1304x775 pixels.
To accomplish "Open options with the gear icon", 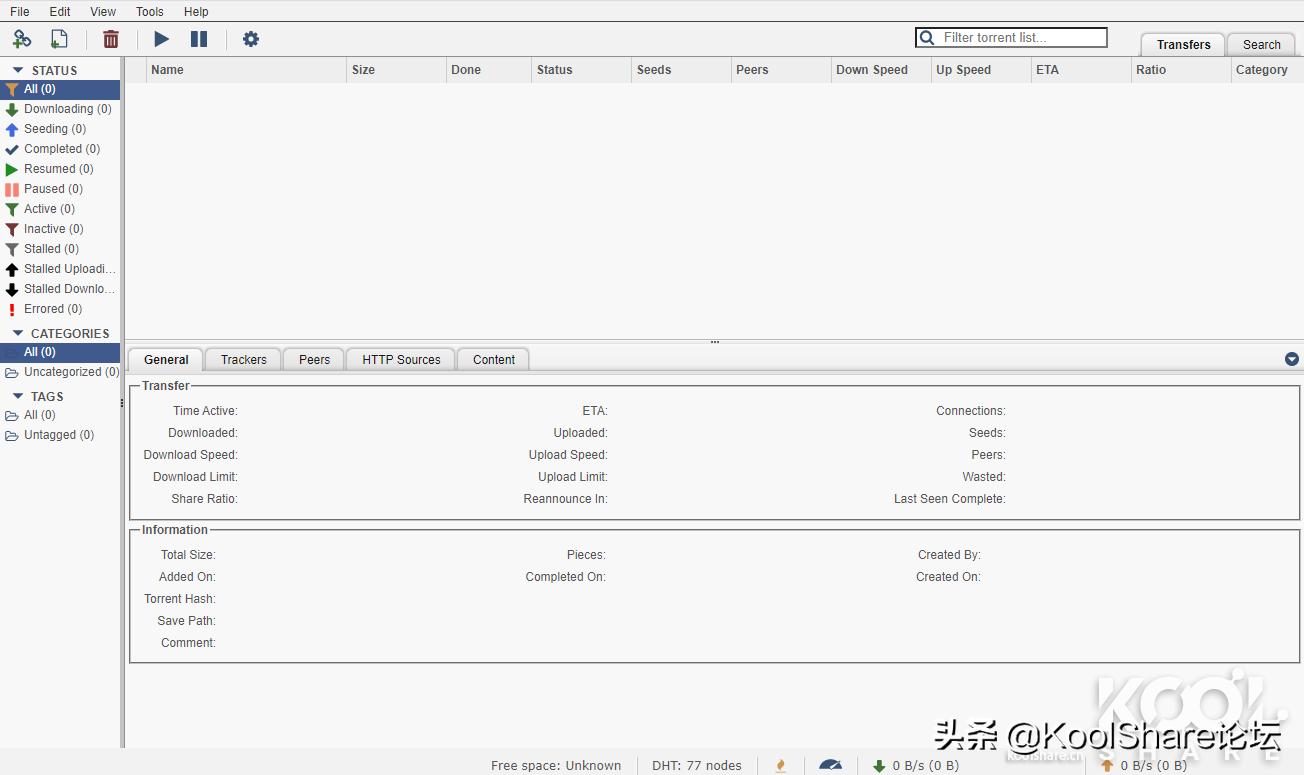I will [251, 39].
